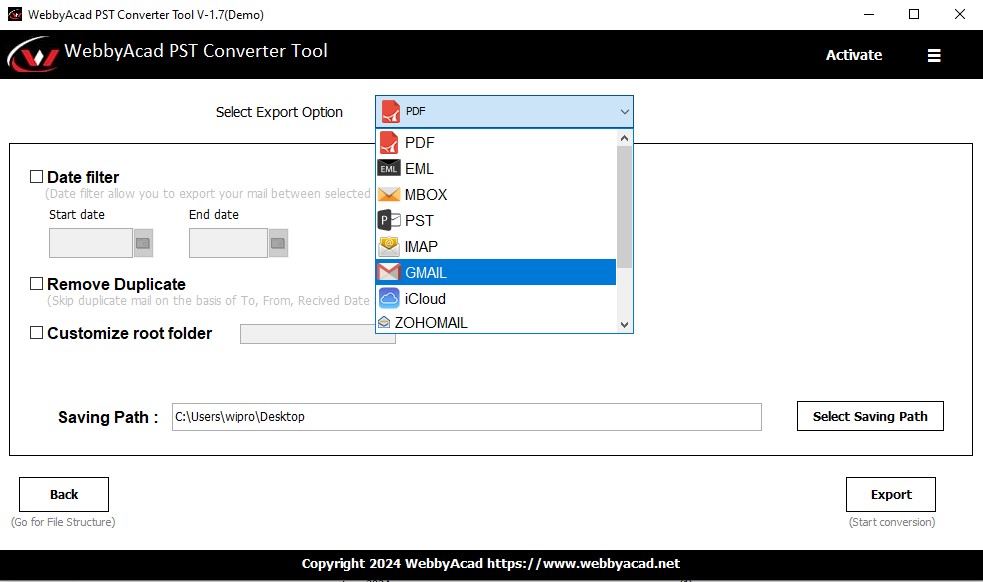Open the Start date calendar picker
Image resolution: width=983 pixels, height=582 pixels.
(143, 243)
